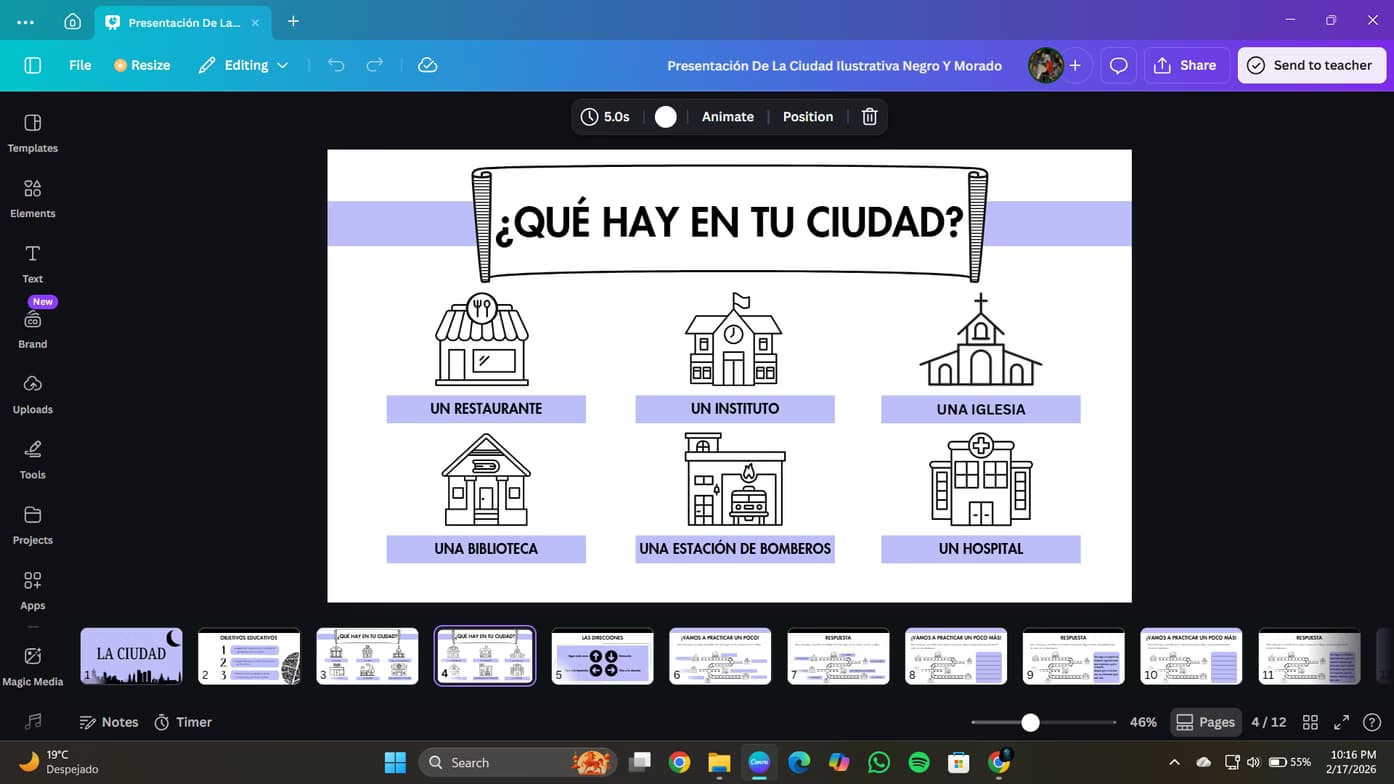Open the Elements panel
Viewport: 1394px width, 784px height.
click(x=32, y=198)
